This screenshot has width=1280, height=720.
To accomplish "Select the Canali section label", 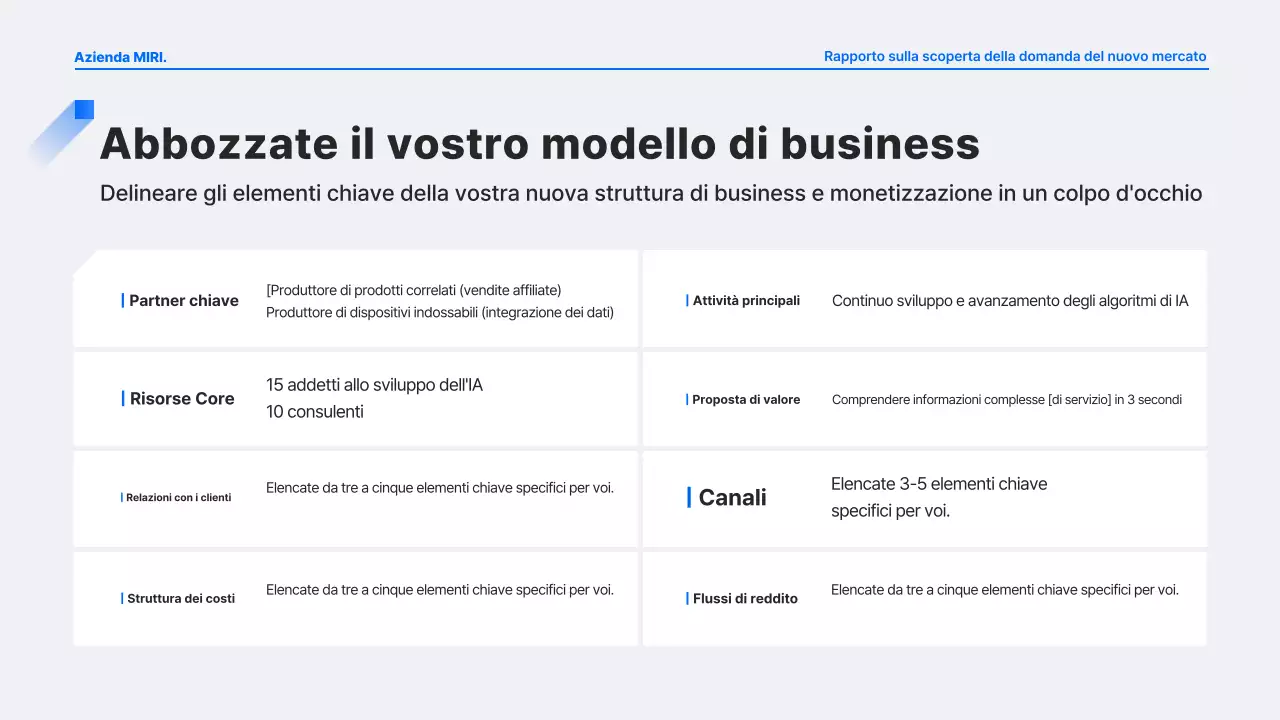I will [x=733, y=497].
